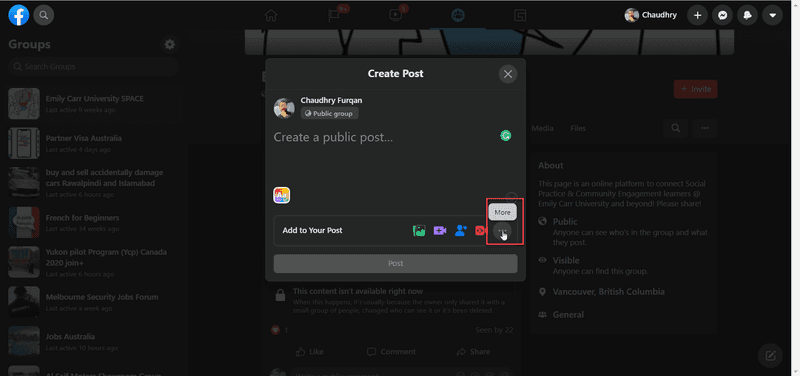Screen dimensions: 800x376
Task: Click the group search magnifier button
Action: click(x=676, y=129)
